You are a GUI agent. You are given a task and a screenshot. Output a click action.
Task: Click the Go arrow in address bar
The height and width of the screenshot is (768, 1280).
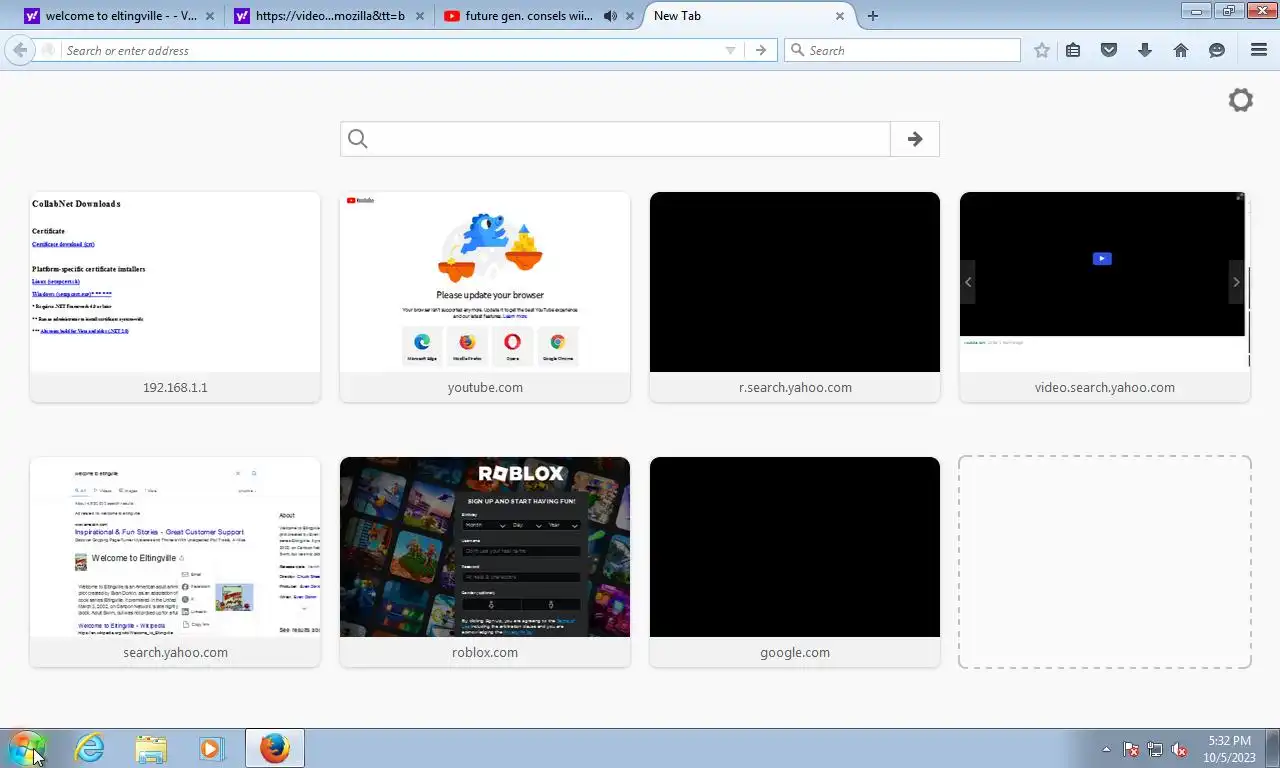pyautogui.click(x=761, y=50)
